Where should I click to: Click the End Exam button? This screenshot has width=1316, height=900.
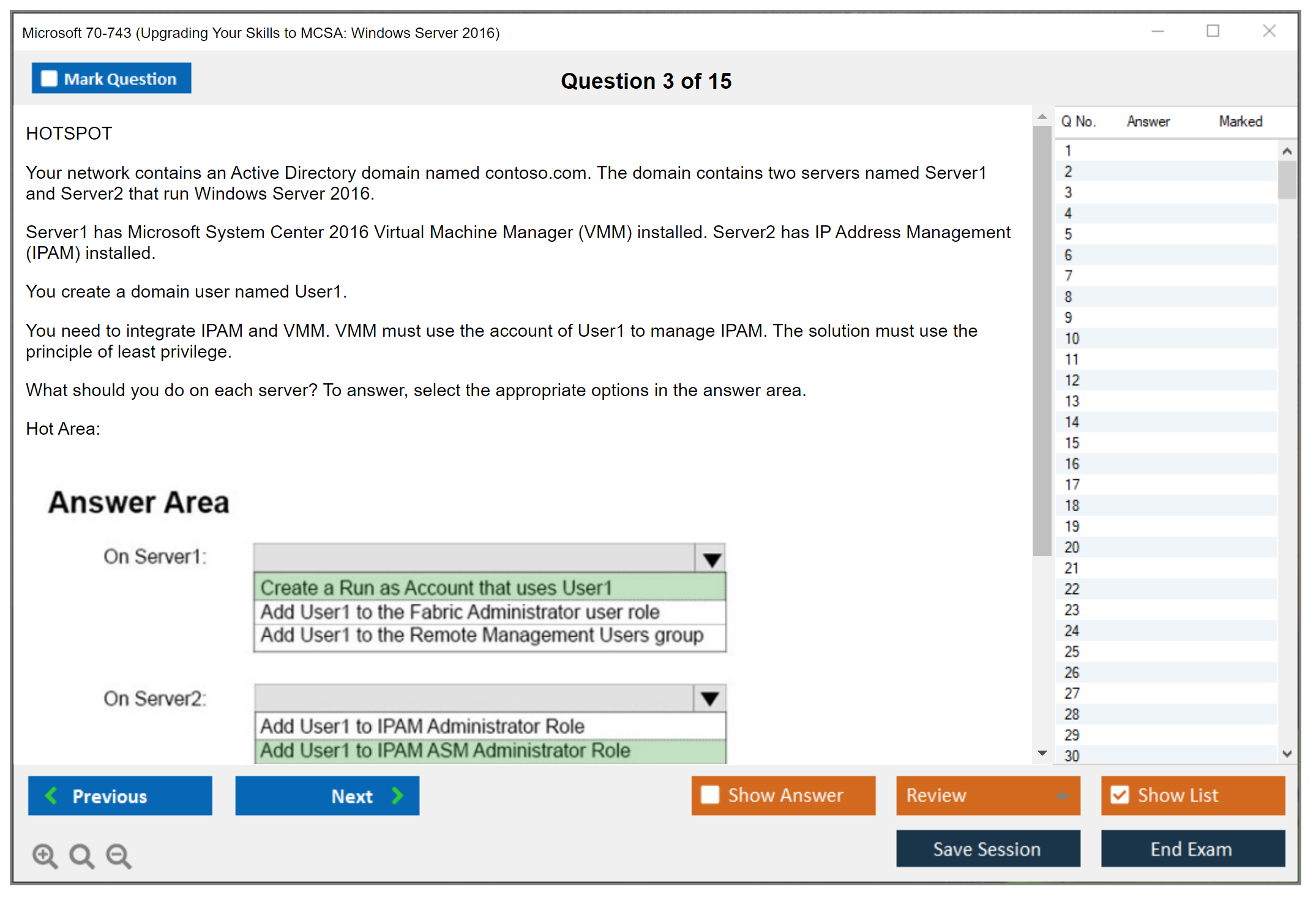point(1192,849)
